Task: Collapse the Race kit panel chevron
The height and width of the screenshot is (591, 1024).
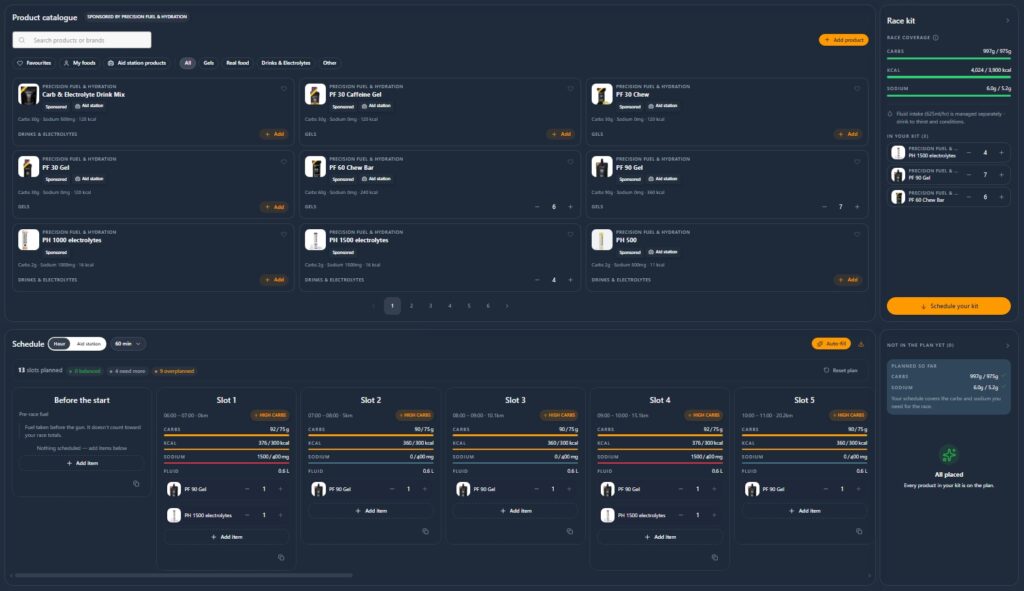Action: (1007, 21)
